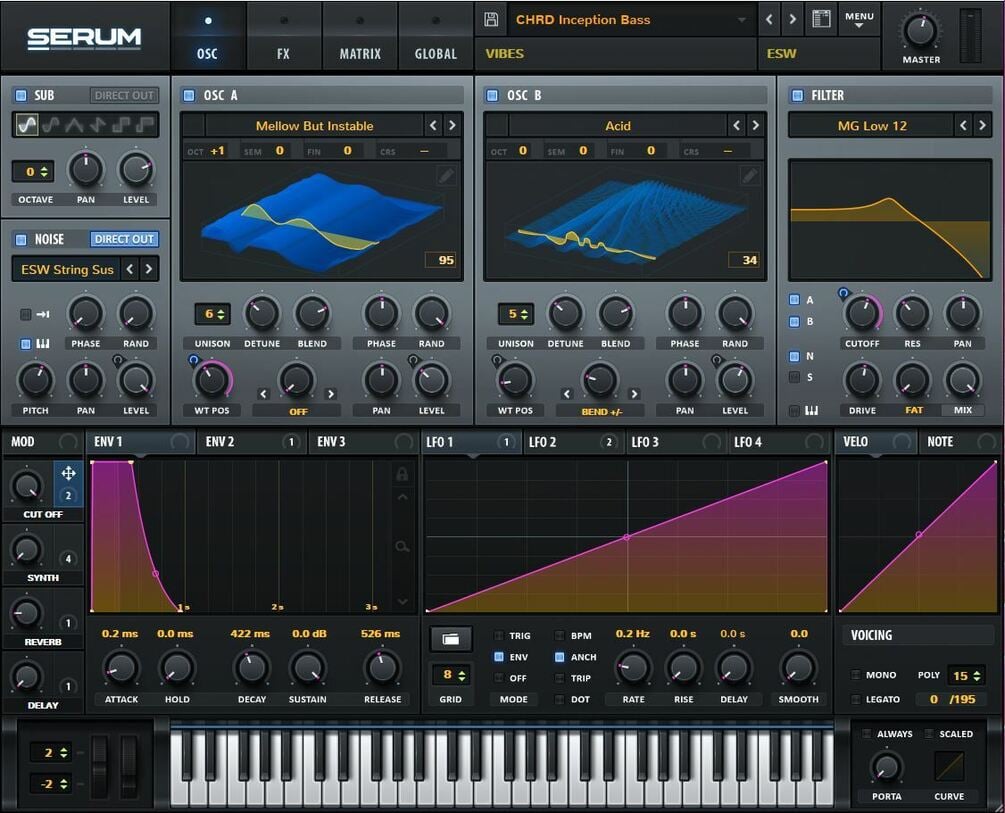Toggle filter keytrack keyboard icon

tap(811, 410)
